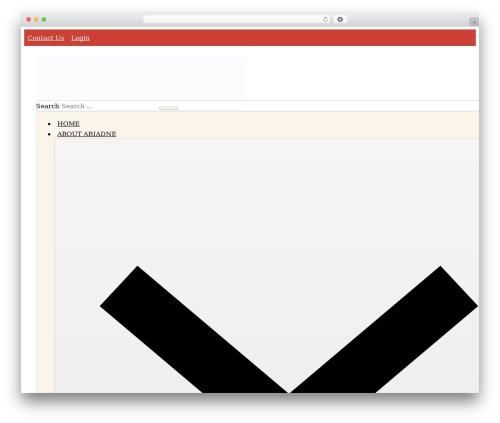The height and width of the screenshot is (423, 500).
Task: Maximize window with the green button
Action: click(44, 19)
